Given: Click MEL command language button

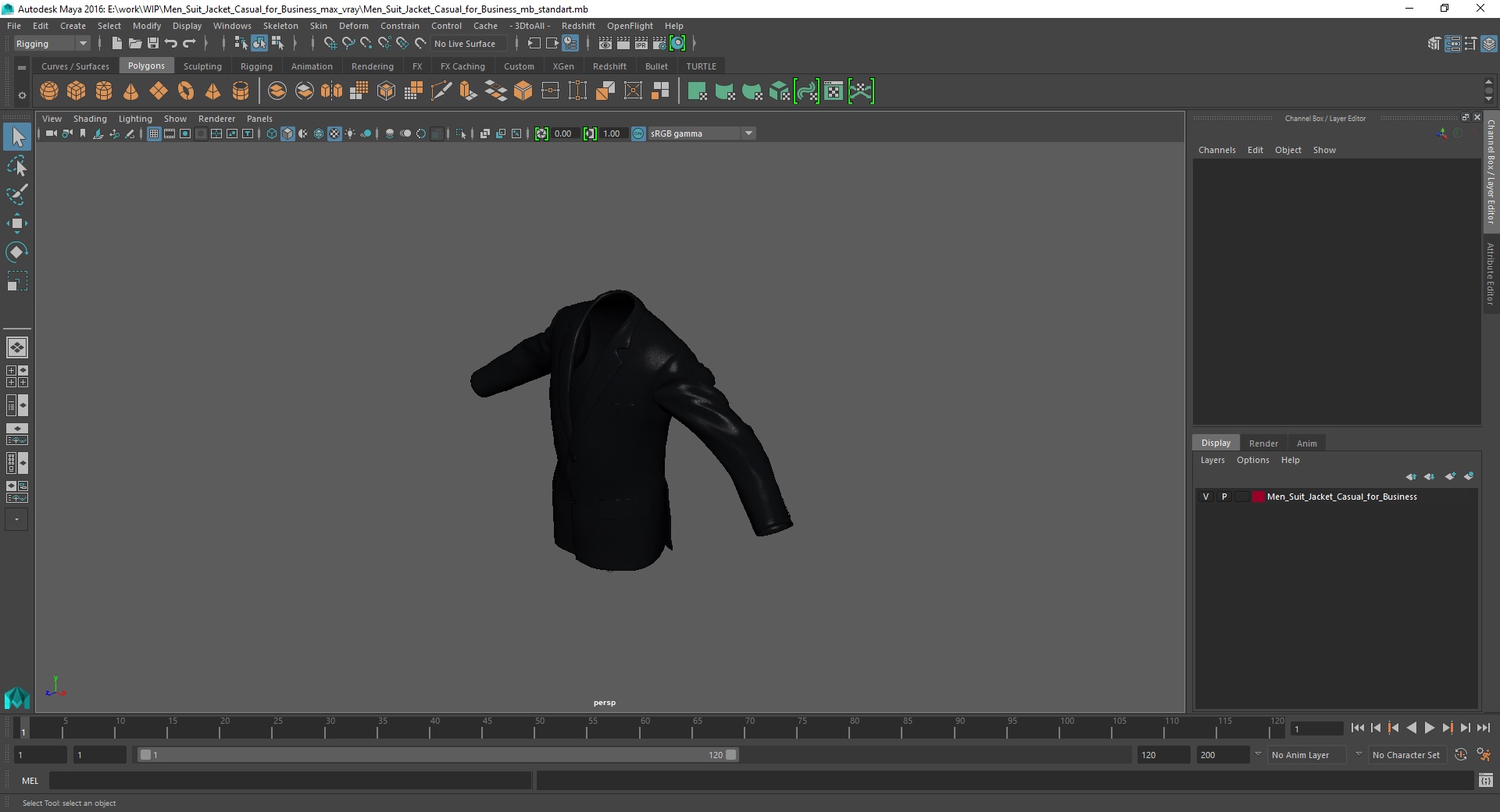Looking at the screenshot, I should 30,780.
